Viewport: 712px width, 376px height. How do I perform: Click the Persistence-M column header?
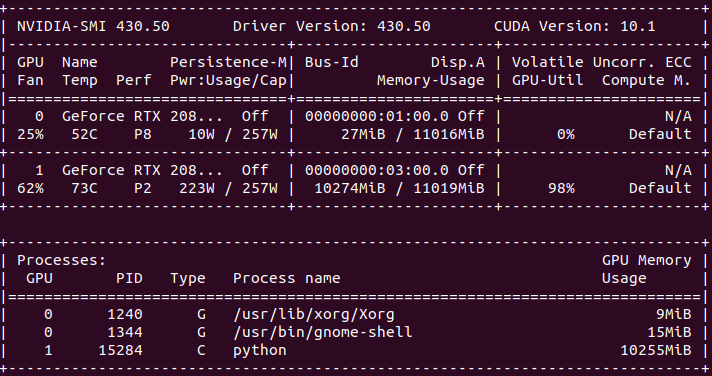tap(228, 62)
